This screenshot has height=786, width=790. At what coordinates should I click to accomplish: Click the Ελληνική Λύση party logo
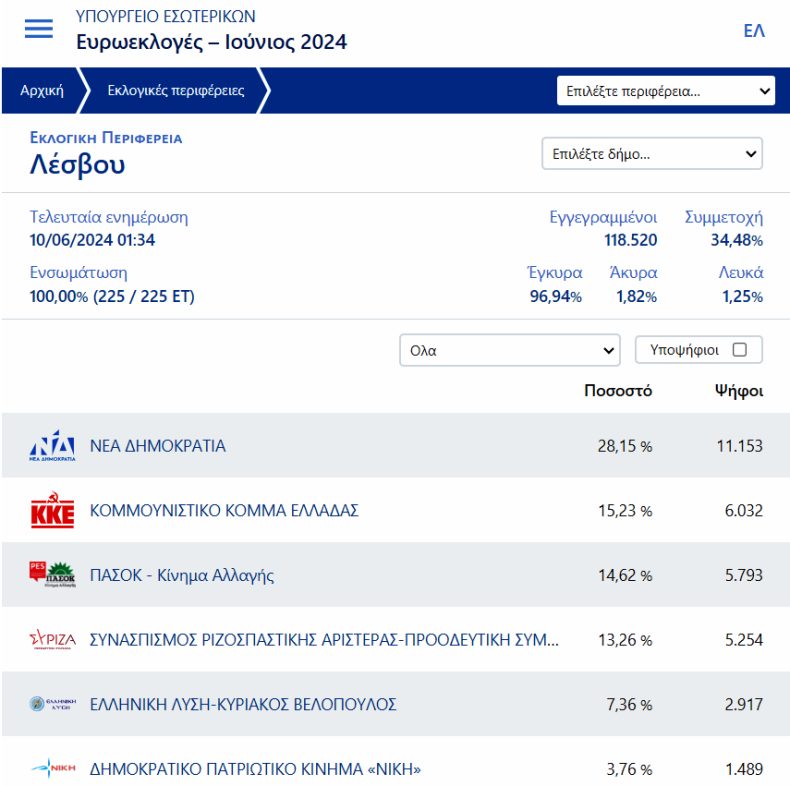tap(52, 704)
